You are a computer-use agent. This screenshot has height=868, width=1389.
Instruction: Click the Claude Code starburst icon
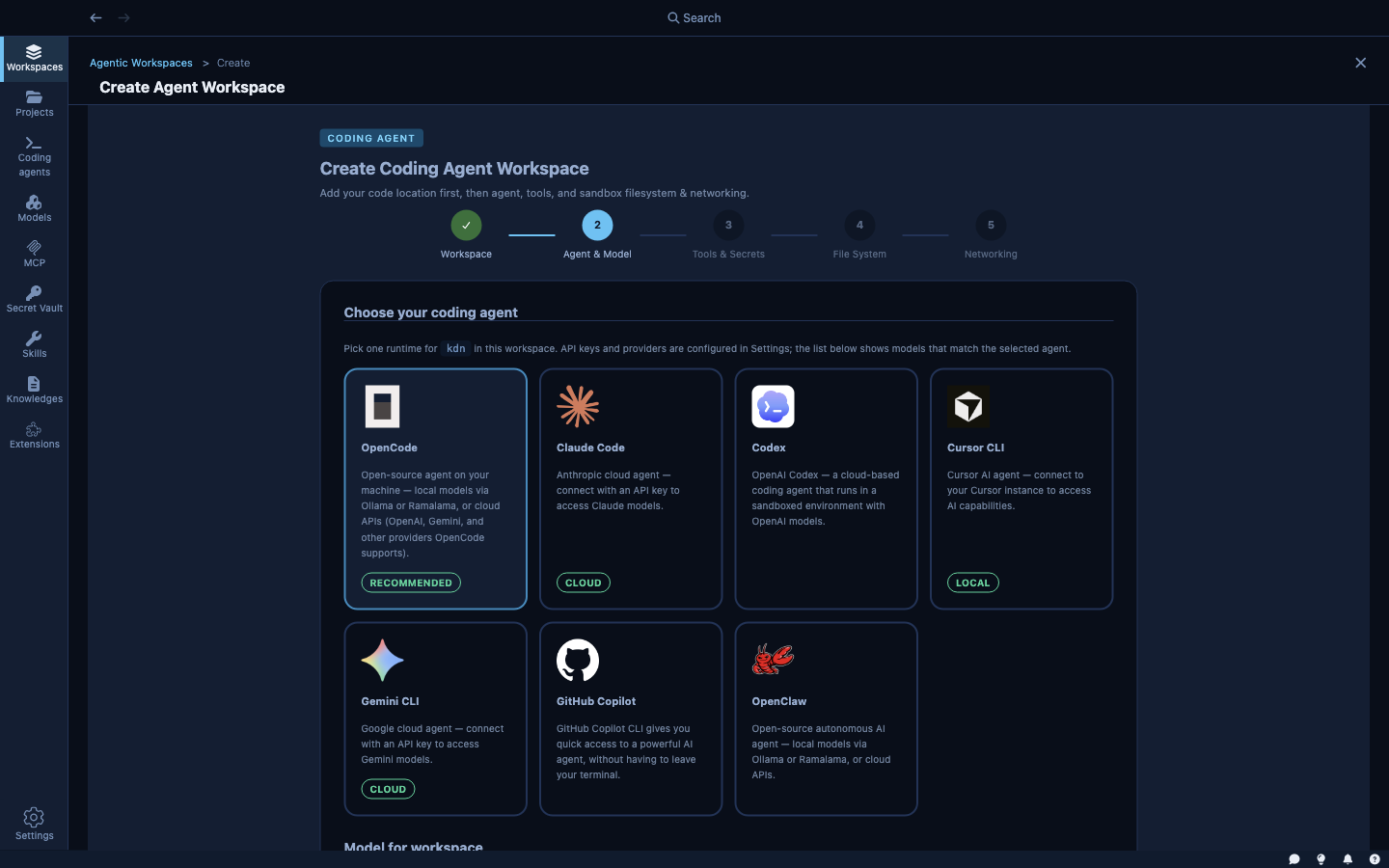point(578,407)
